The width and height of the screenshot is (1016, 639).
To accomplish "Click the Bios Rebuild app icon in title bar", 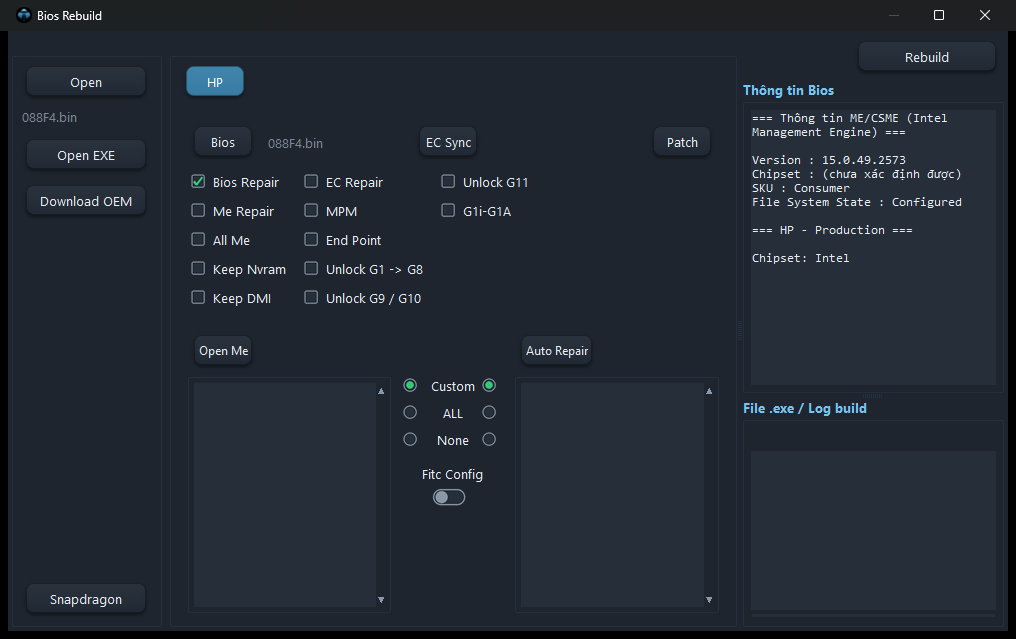I will [24, 15].
